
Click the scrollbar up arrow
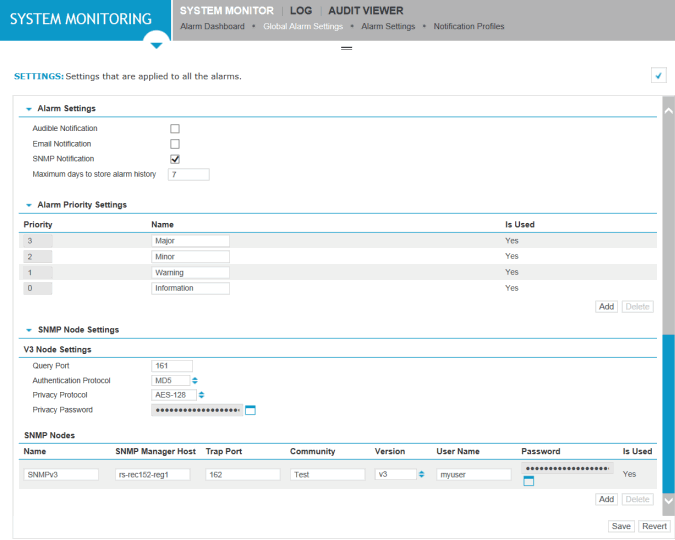[x=668, y=109]
